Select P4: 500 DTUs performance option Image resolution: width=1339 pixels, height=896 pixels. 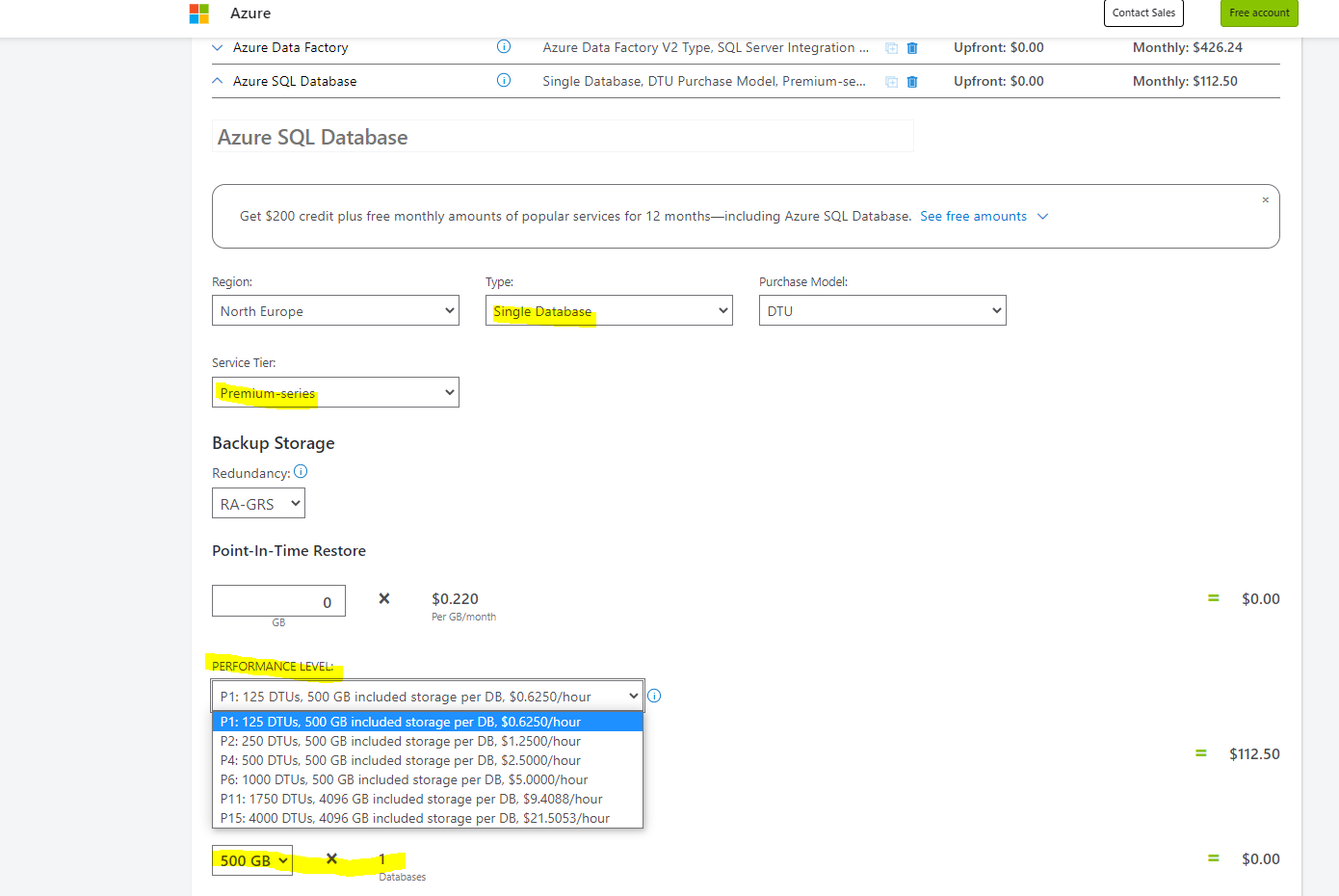coord(427,760)
